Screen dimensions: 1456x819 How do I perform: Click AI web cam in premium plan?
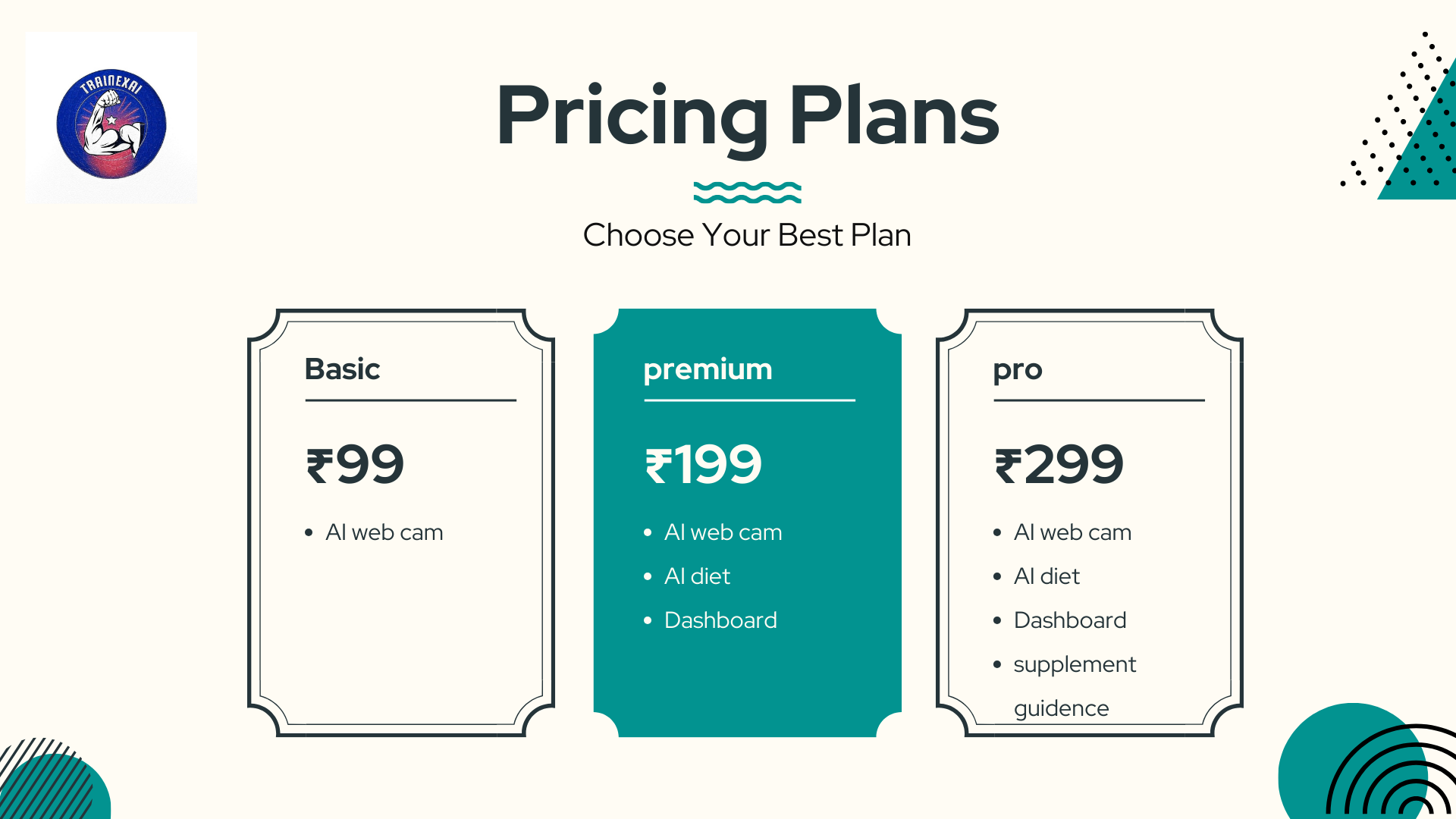[x=723, y=532]
